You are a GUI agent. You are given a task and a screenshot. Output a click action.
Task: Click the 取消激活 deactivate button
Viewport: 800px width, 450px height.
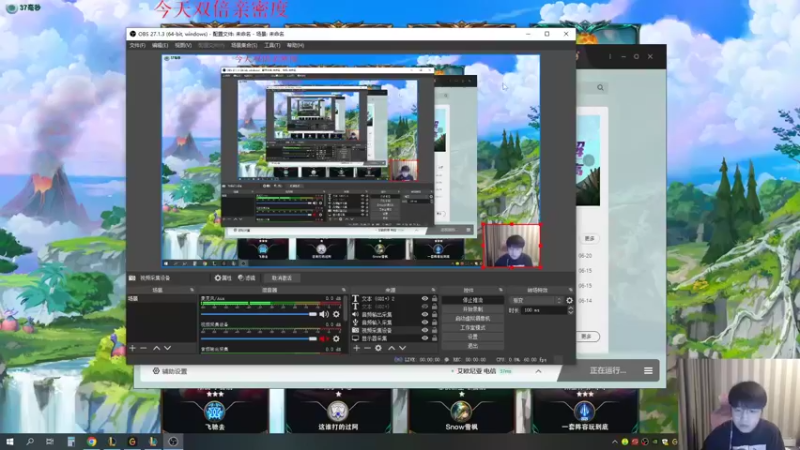pos(282,278)
